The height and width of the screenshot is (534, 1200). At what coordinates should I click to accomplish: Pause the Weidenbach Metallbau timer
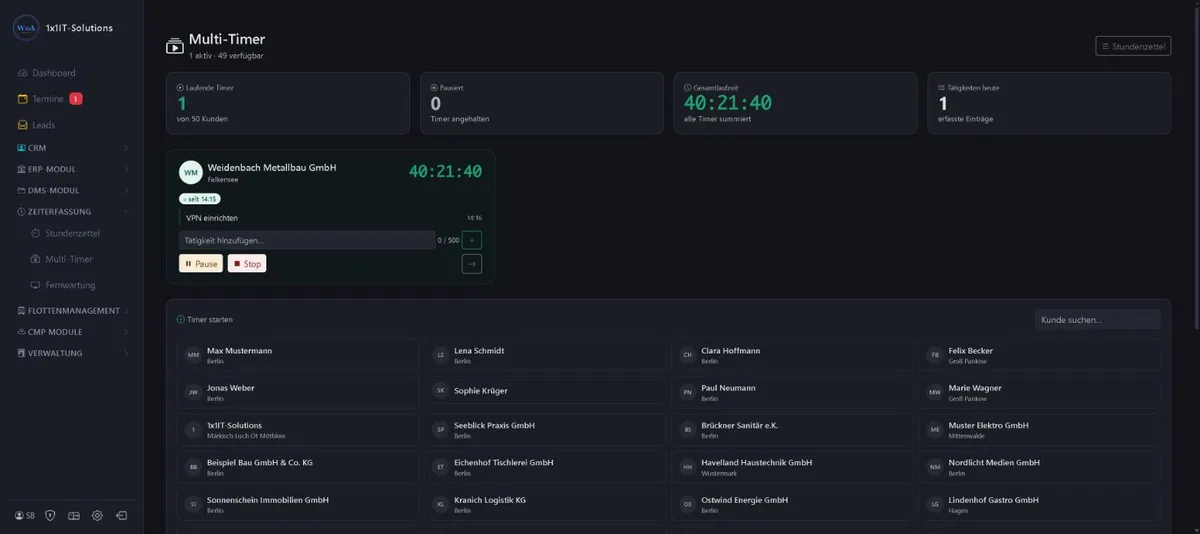[201, 264]
